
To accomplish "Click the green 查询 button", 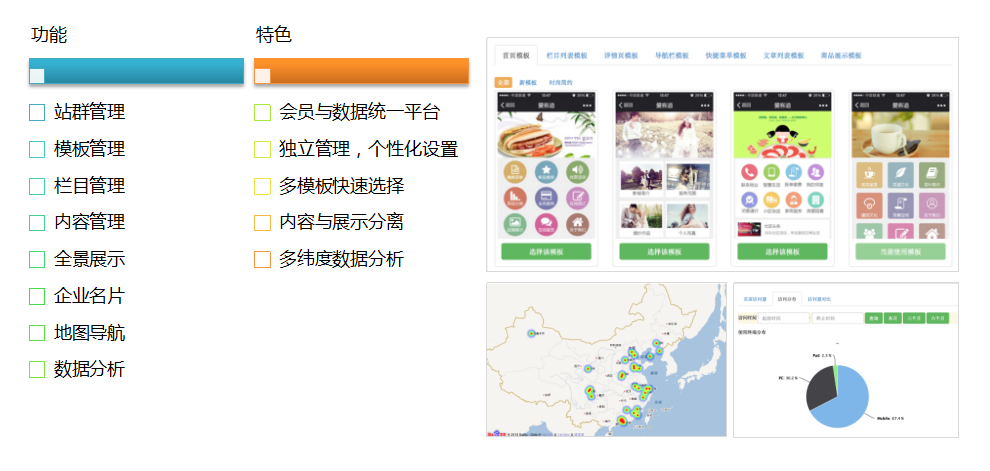I will click(x=874, y=318).
